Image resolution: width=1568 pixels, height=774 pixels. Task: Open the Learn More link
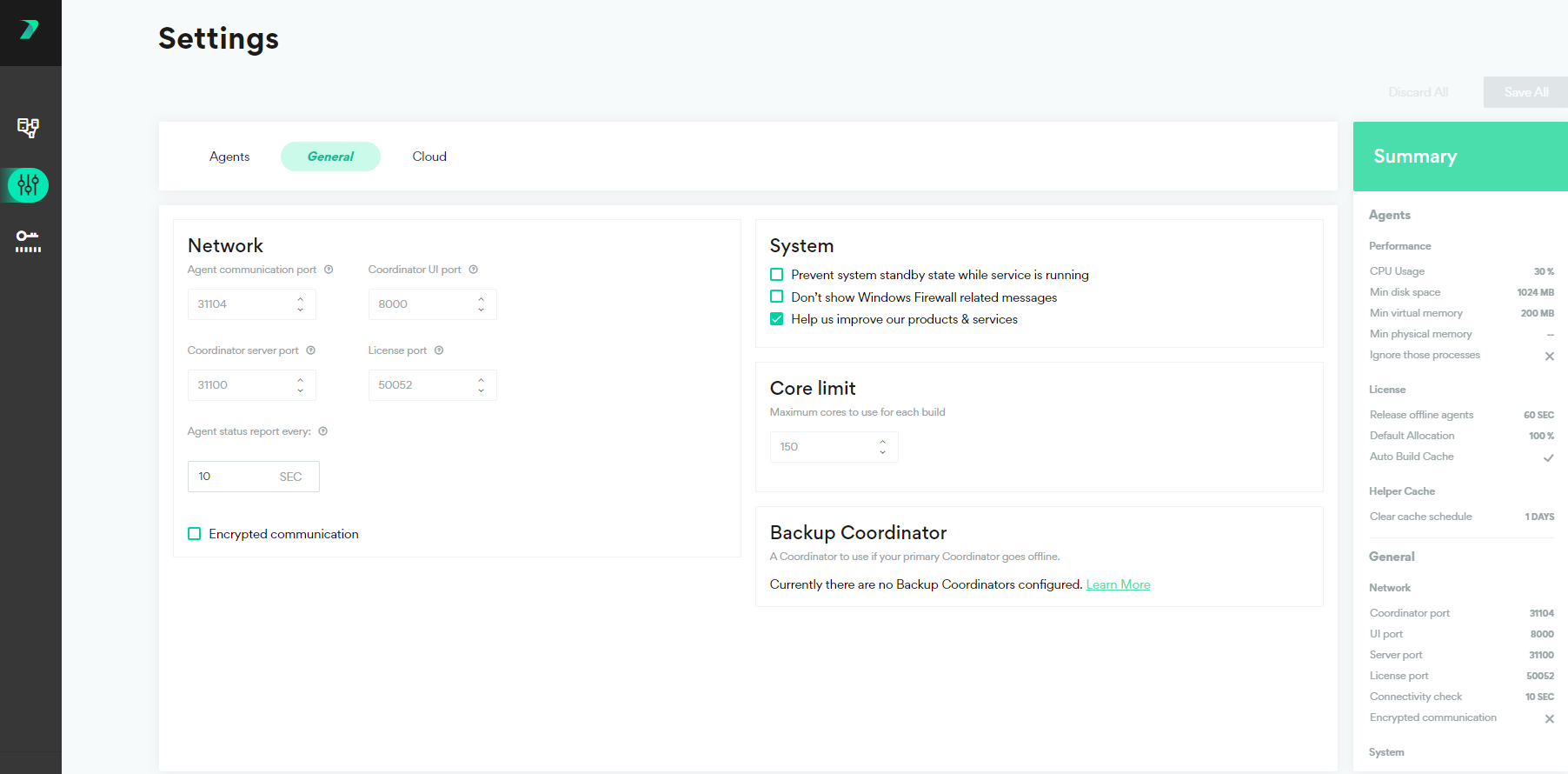pyautogui.click(x=1118, y=584)
